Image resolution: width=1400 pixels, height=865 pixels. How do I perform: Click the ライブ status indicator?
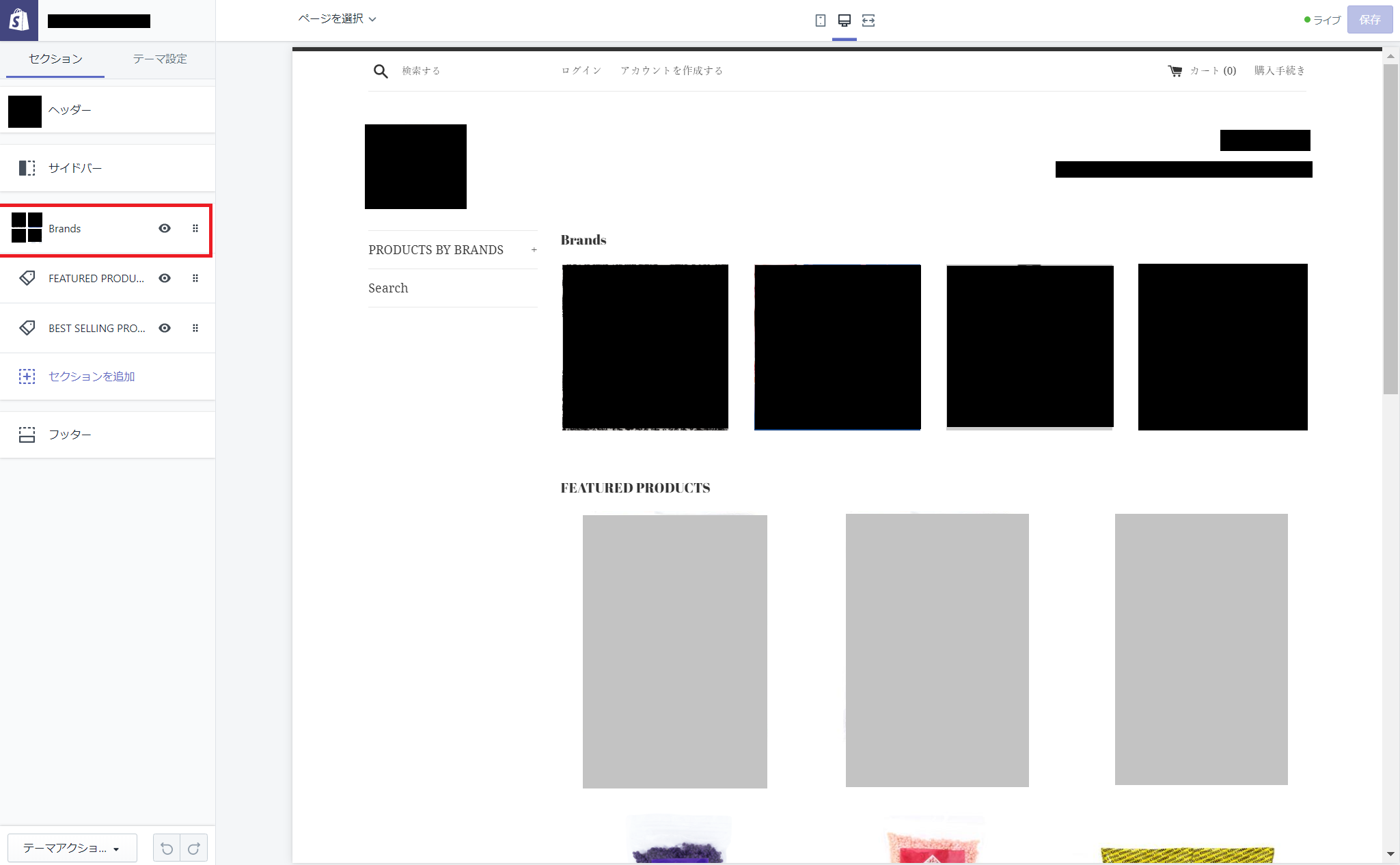[x=1322, y=20]
